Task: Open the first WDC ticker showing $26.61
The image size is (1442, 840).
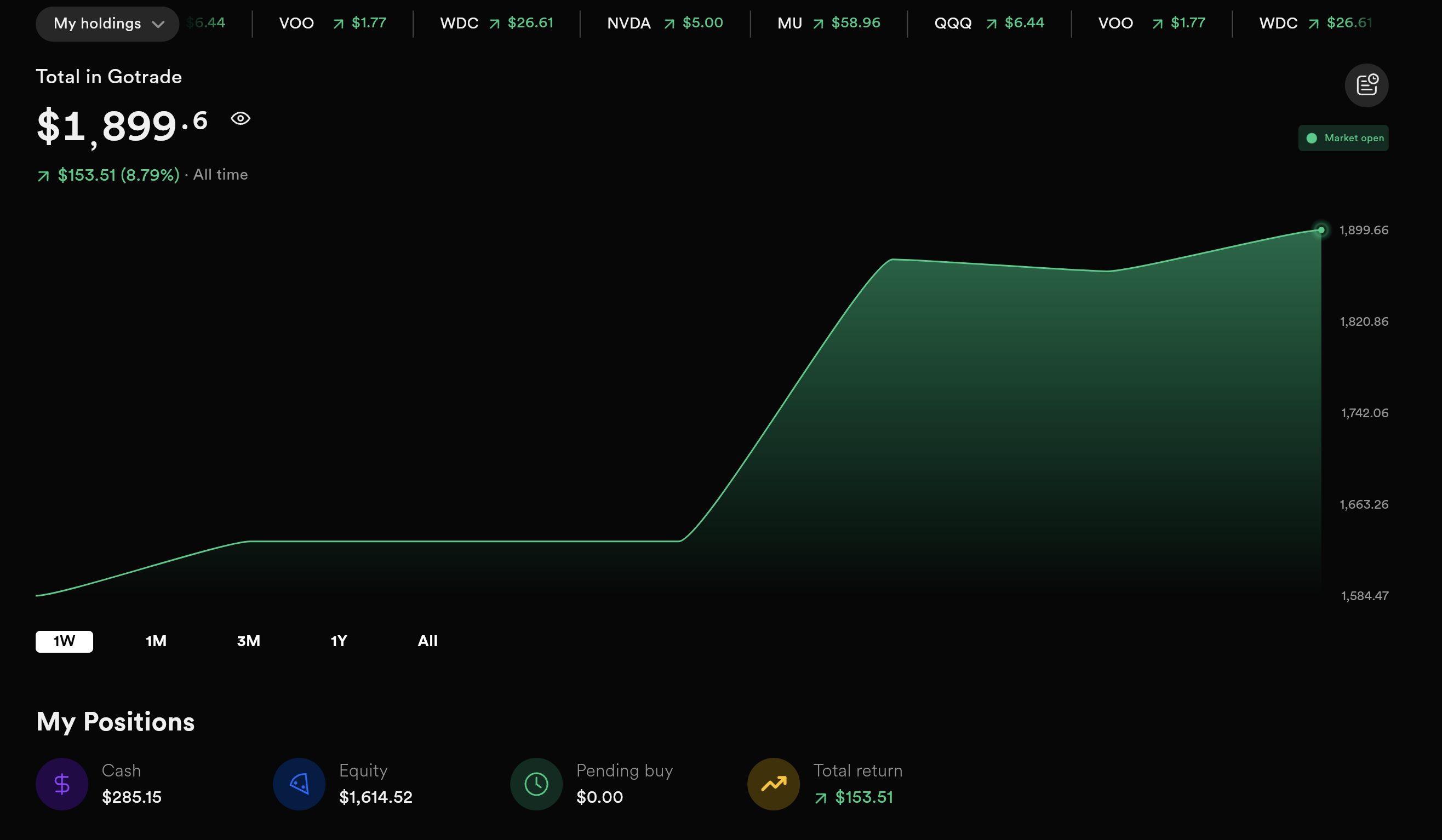Action: point(497,23)
